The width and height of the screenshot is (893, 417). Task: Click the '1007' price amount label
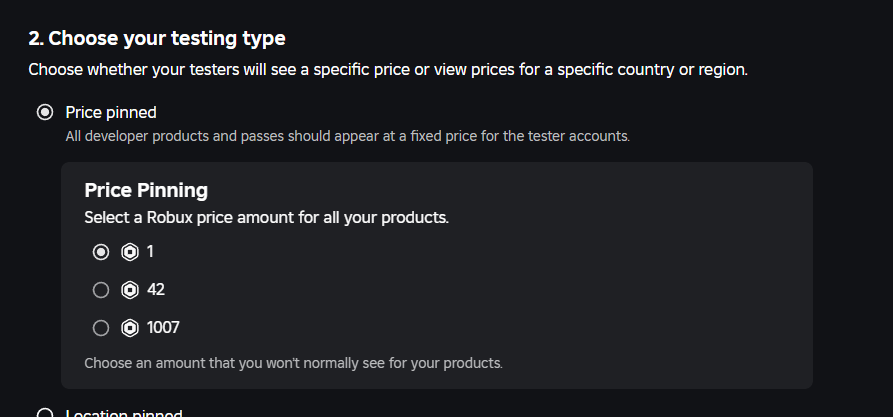163,328
